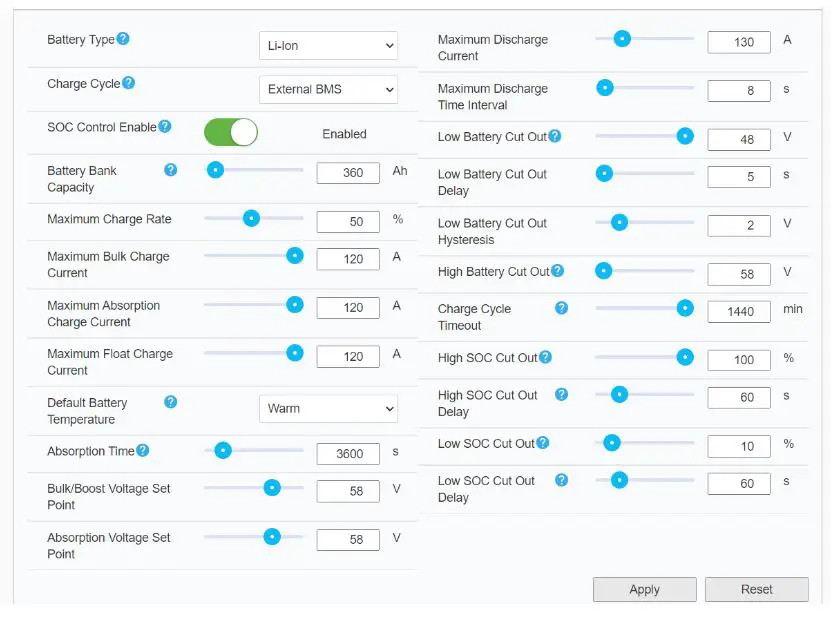Click the Charge Cycle Timeout help icon
Screen dimensions: 831x632
561,308
